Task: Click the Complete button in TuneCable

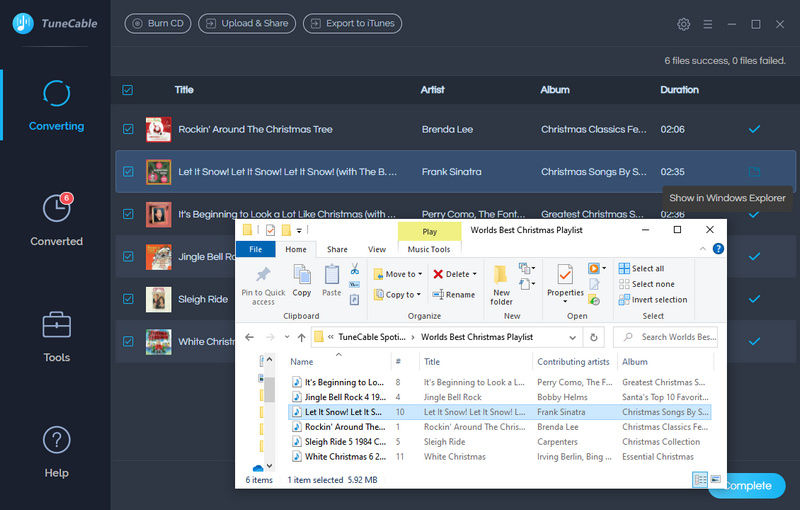Action: pyautogui.click(x=746, y=486)
